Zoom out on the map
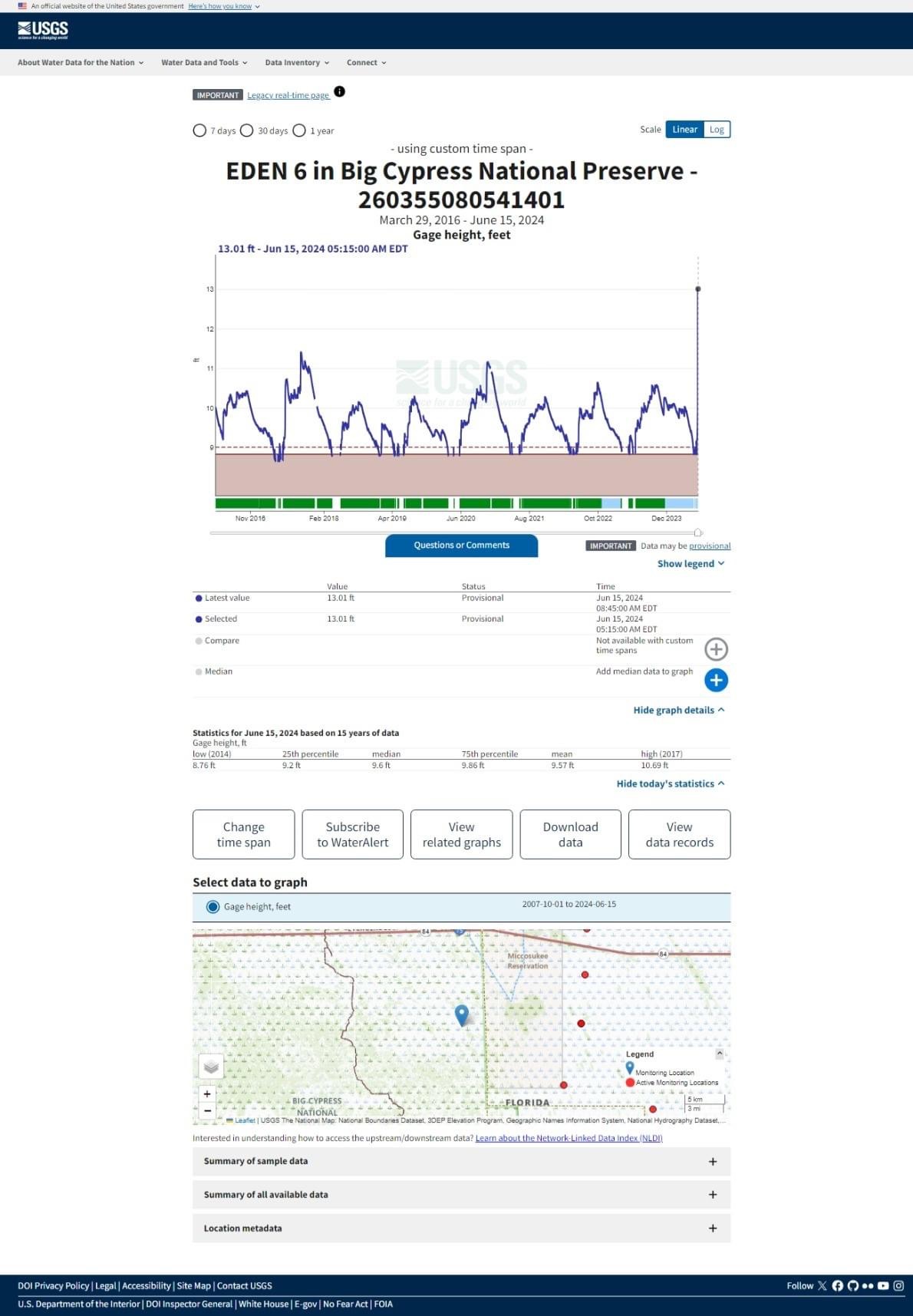The height and width of the screenshot is (1316, 913). pyautogui.click(x=207, y=1110)
